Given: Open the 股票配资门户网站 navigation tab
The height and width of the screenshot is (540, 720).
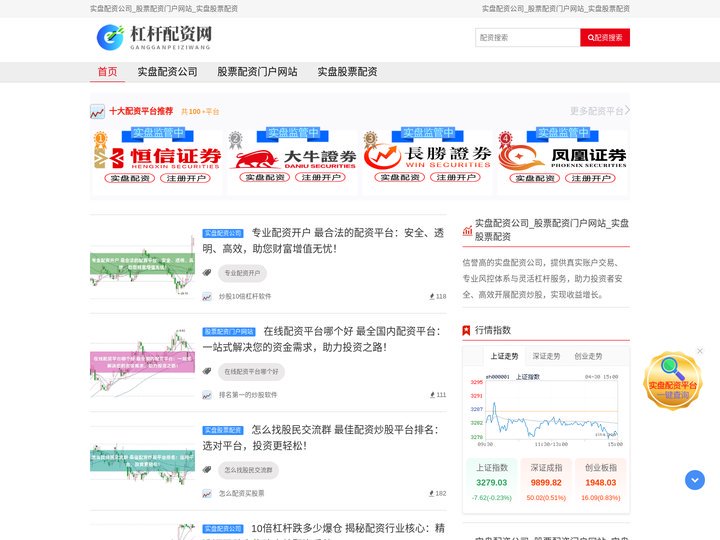Looking at the screenshot, I should 257,72.
